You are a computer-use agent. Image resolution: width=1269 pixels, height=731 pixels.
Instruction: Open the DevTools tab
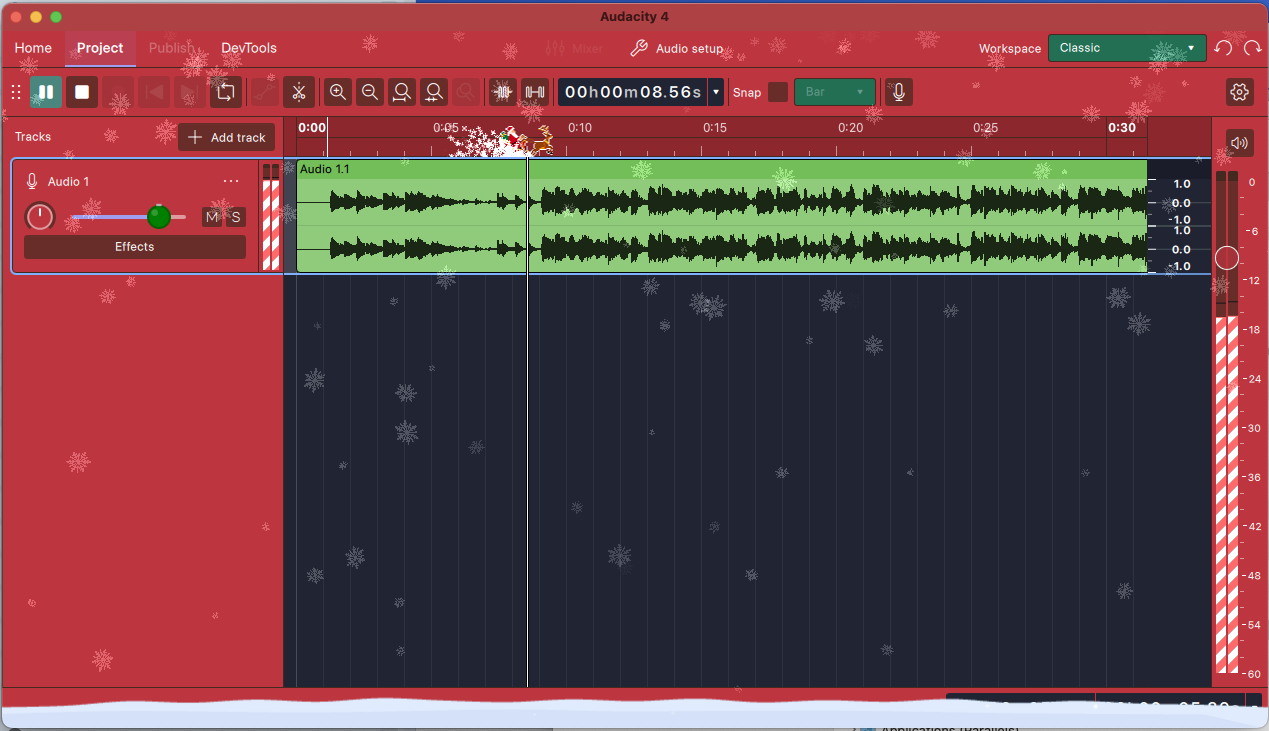coord(249,48)
